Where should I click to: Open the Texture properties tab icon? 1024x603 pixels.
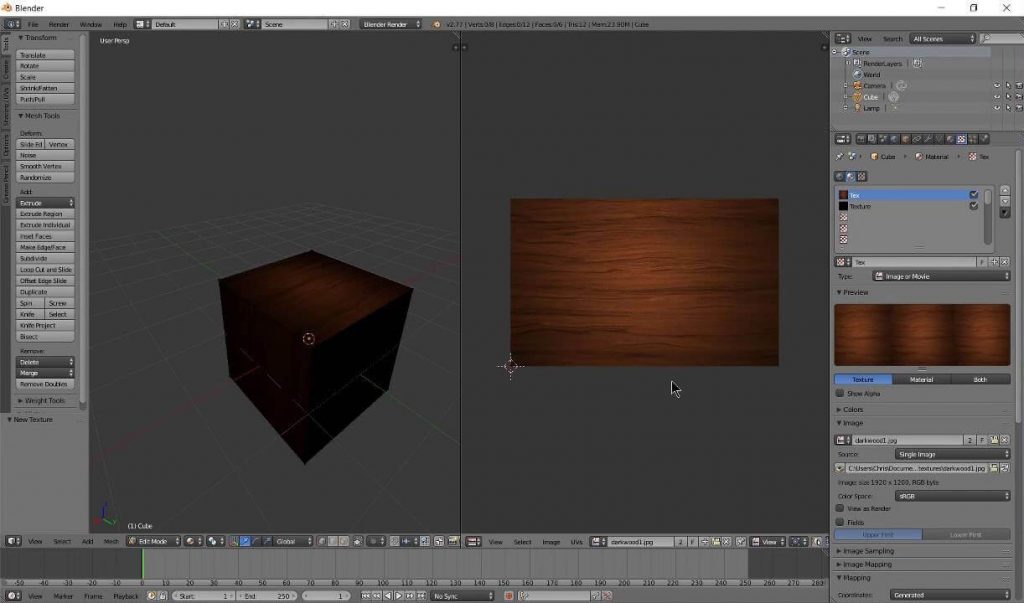pos(961,139)
